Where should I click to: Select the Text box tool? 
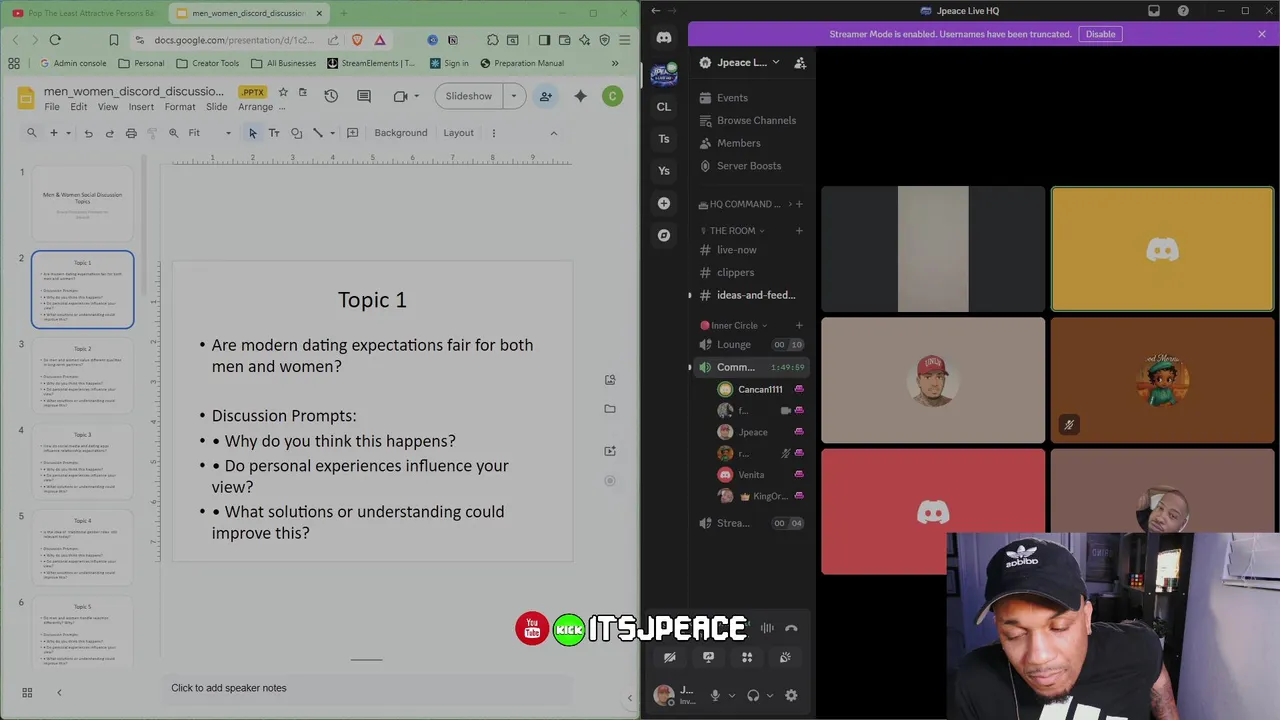click(275, 133)
